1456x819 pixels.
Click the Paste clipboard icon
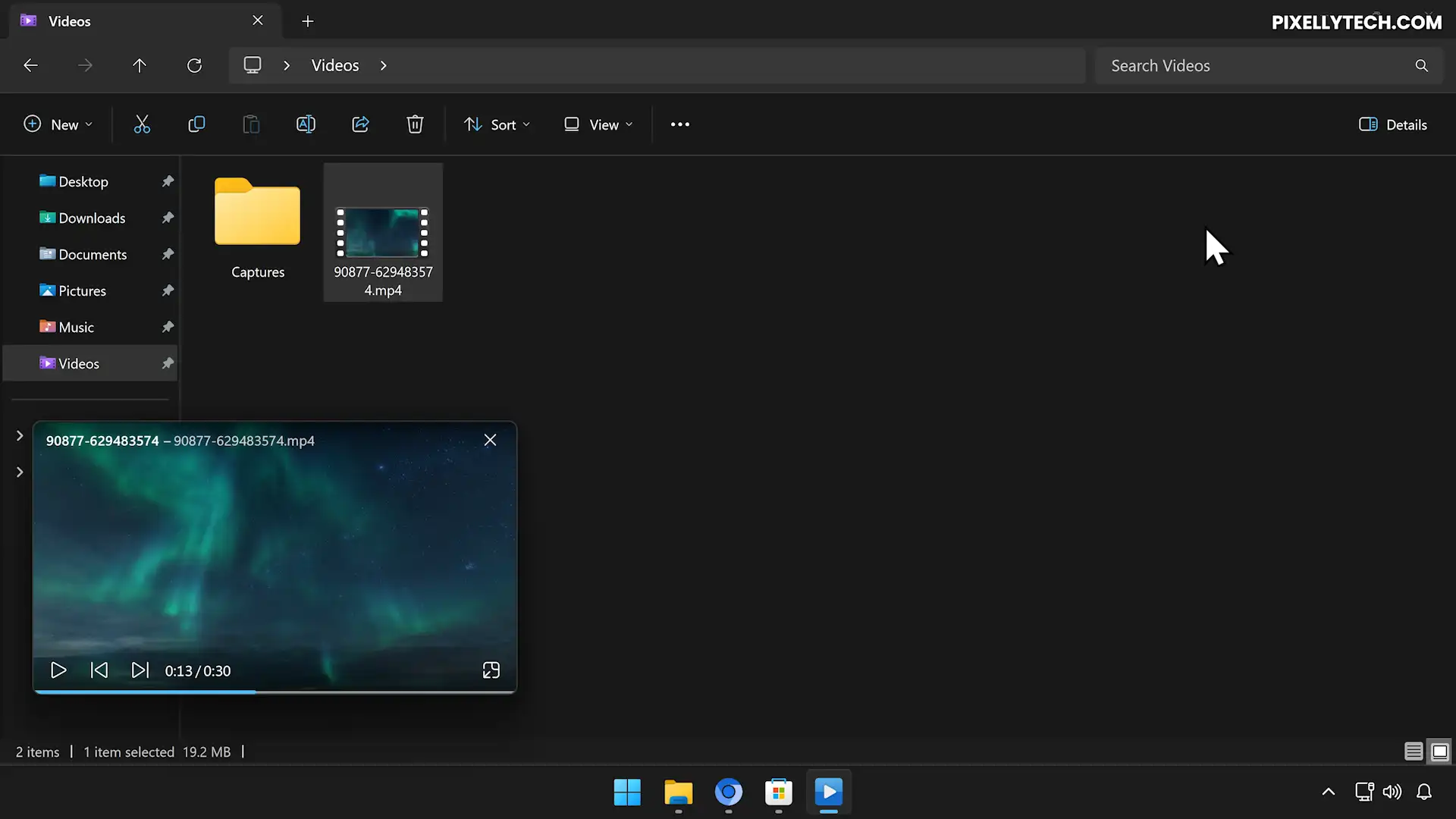tap(251, 124)
